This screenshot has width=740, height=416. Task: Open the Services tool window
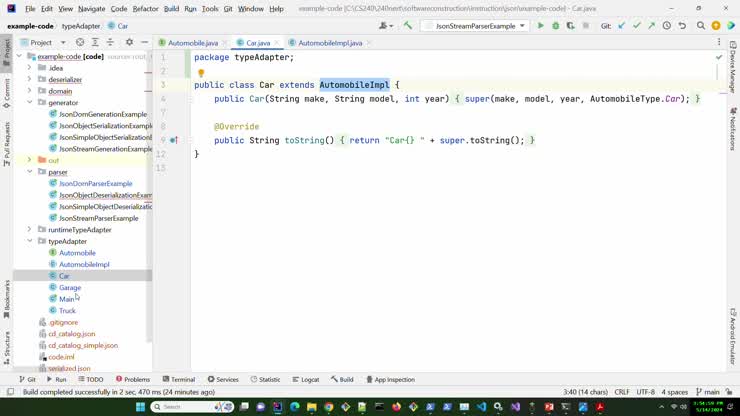[223, 379]
